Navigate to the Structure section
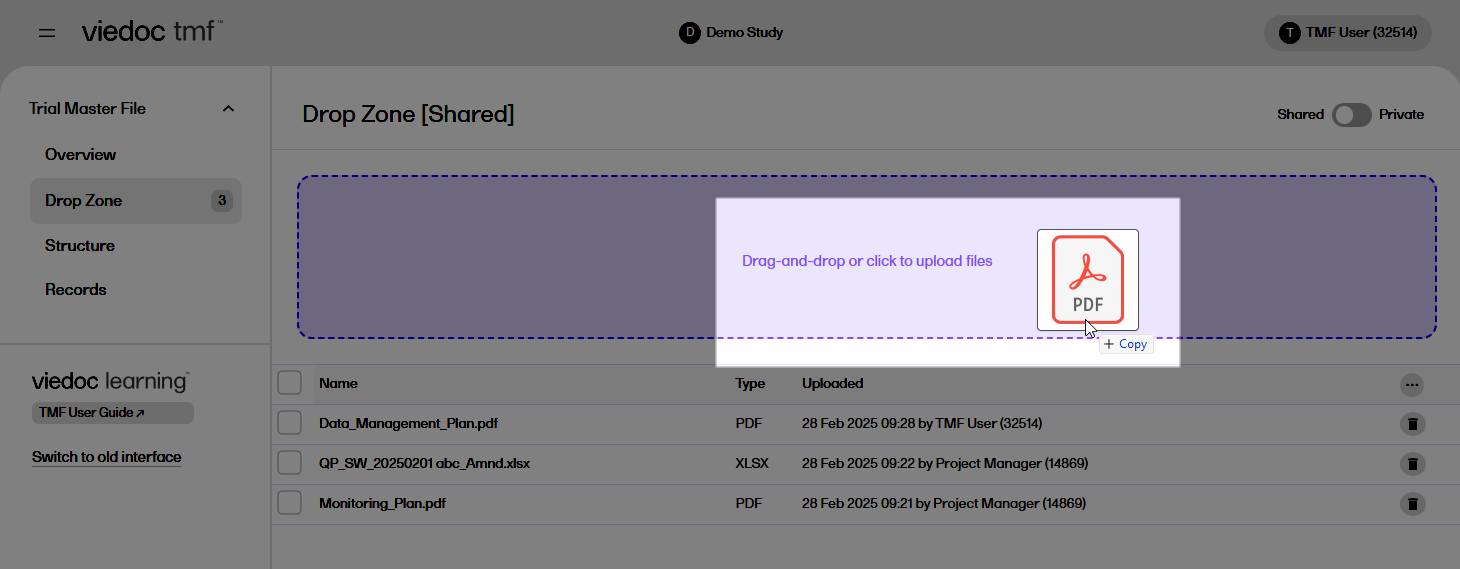The image size is (1460, 569). (80, 246)
